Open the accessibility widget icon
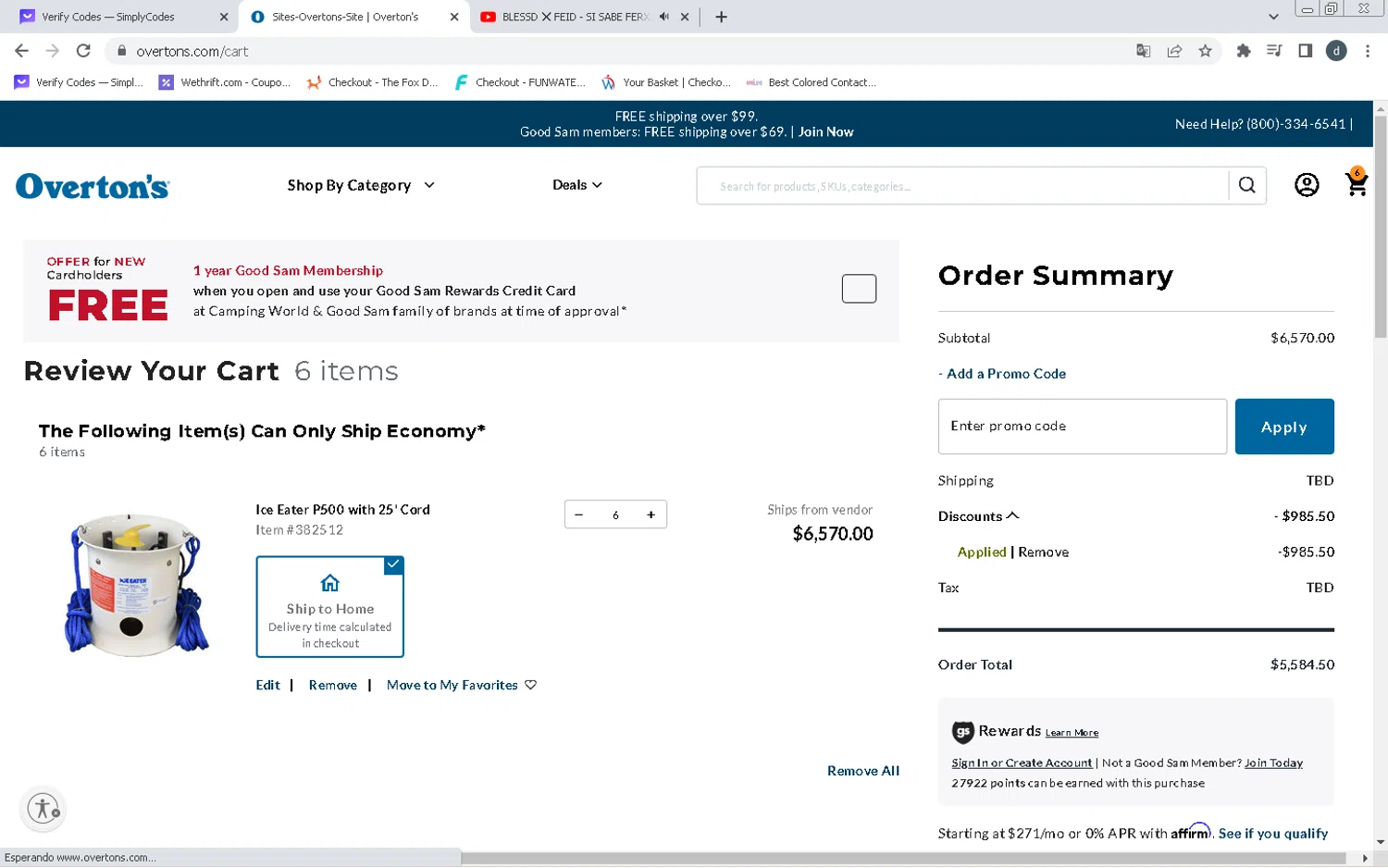 click(x=43, y=809)
